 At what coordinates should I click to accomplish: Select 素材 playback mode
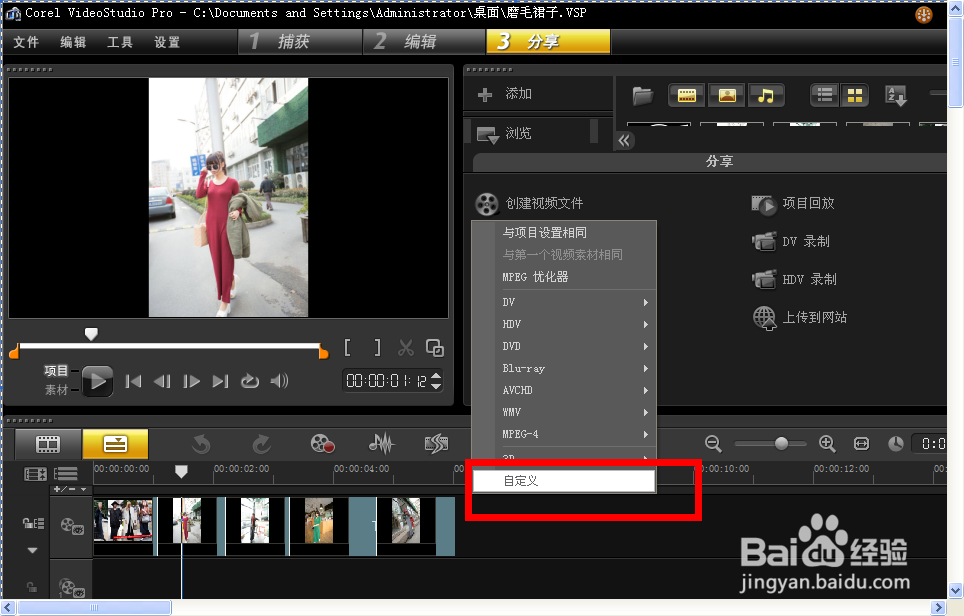click(x=55, y=390)
